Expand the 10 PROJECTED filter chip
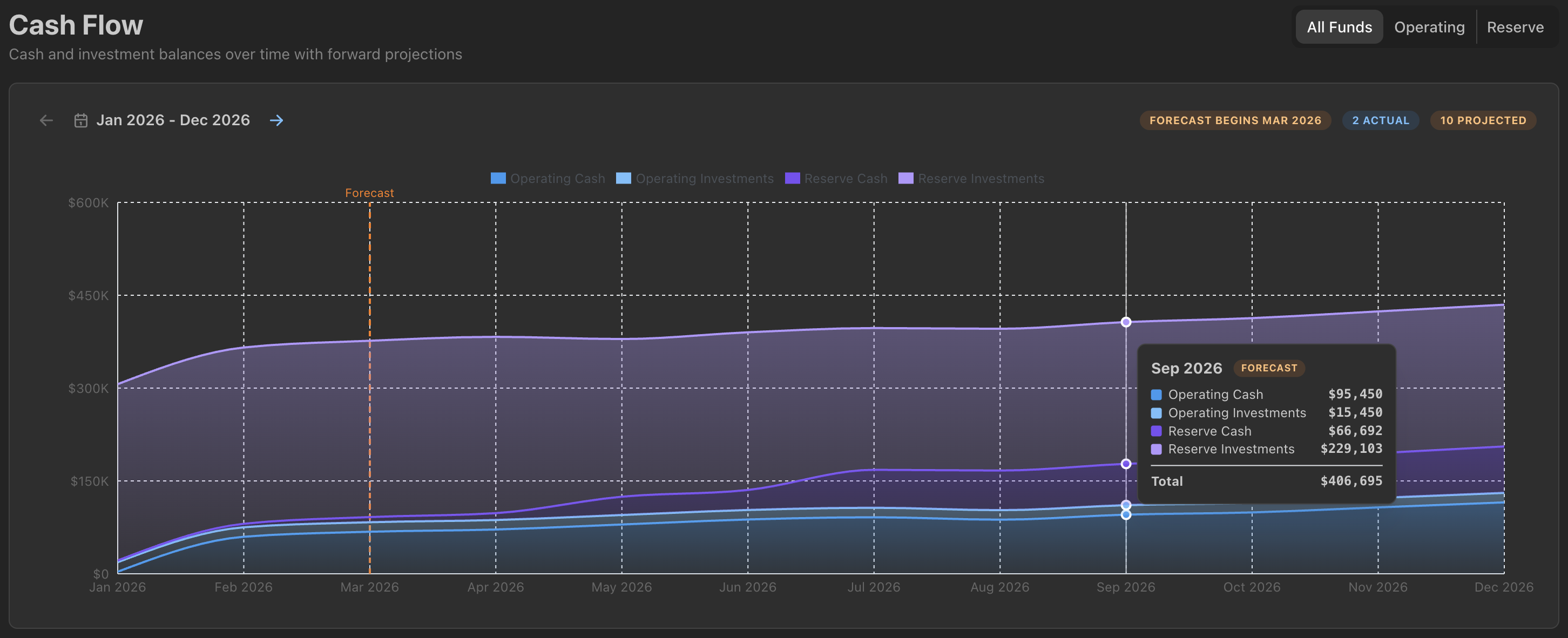 click(1483, 120)
